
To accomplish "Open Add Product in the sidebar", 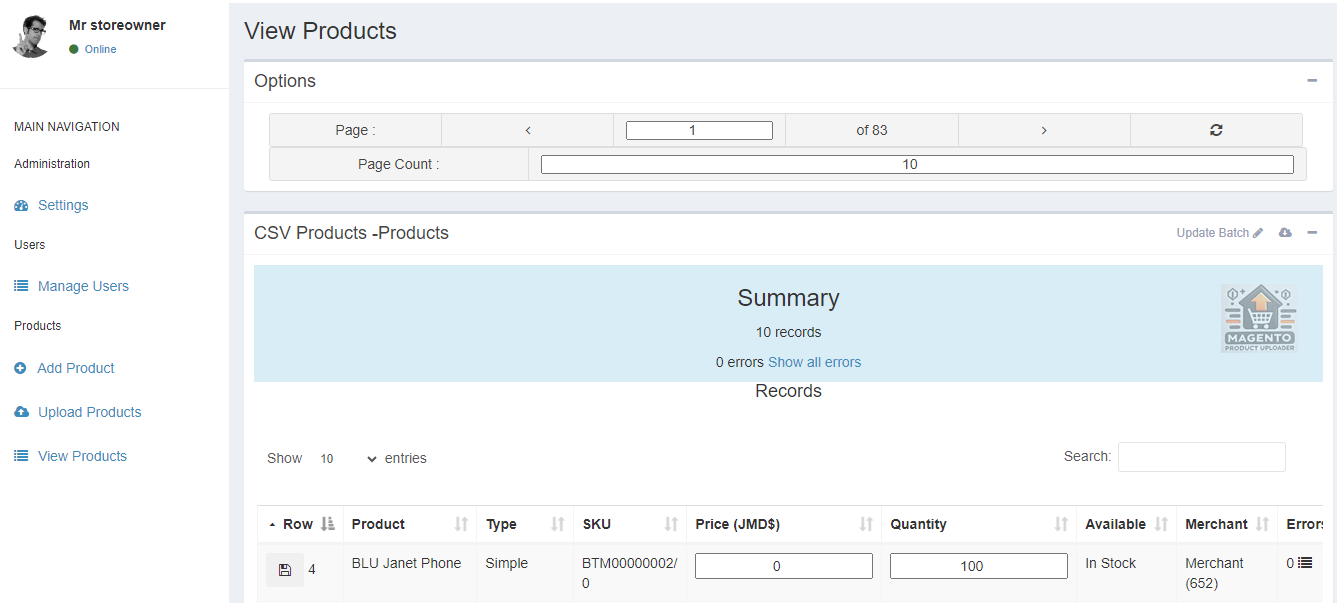I will click(76, 368).
